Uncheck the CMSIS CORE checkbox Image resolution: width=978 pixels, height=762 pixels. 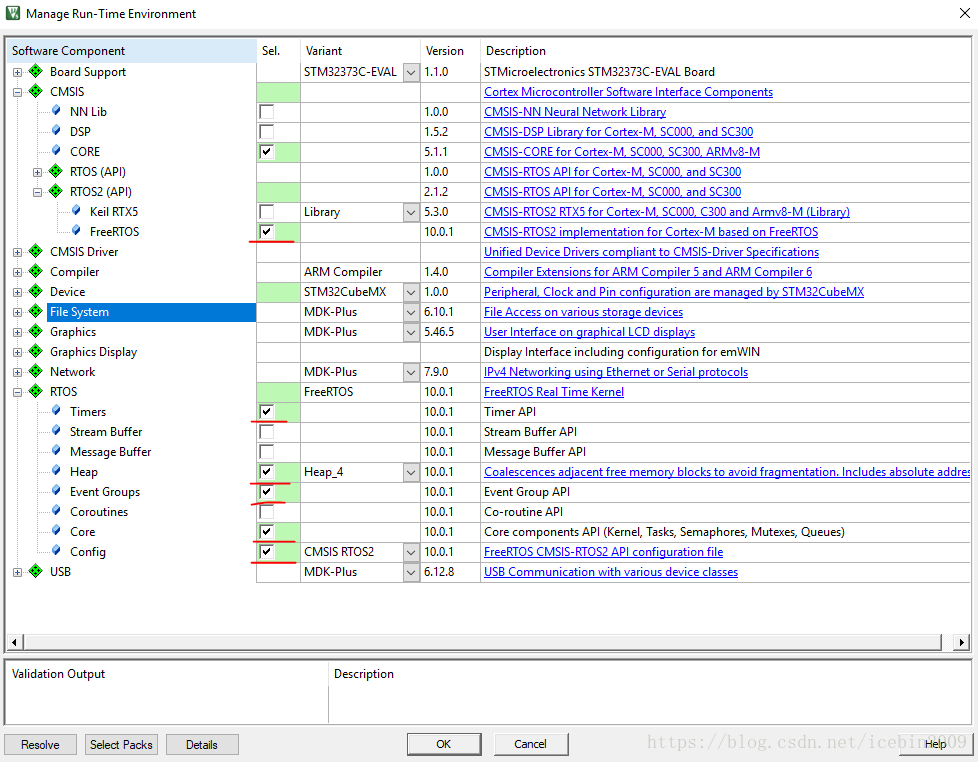(267, 152)
